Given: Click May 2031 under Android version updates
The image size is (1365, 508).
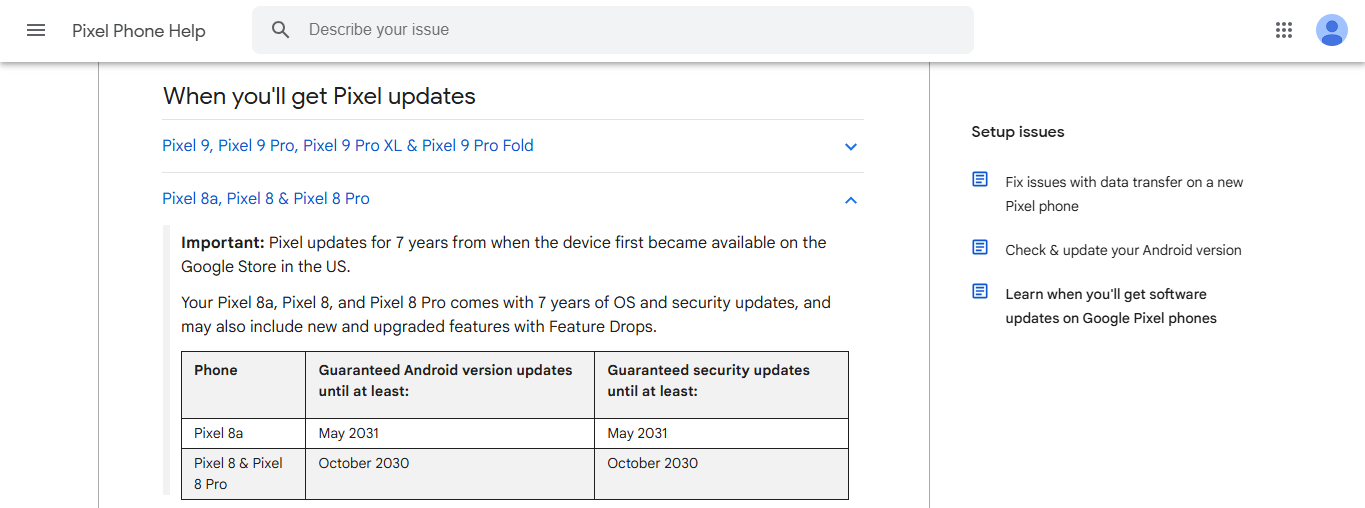Looking at the screenshot, I should (x=450, y=434).
